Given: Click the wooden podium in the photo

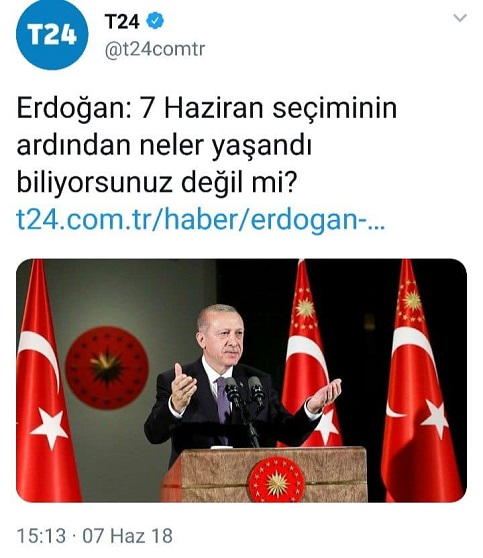Looking at the screenshot, I should (x=264, y=474).
